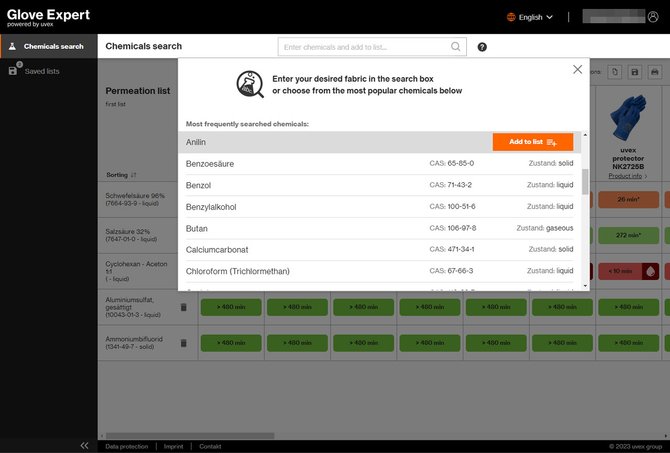Viewport: 670px width, 453px height.
Task: Choose Benzylalkohol in the list
Action: point(379,206)
